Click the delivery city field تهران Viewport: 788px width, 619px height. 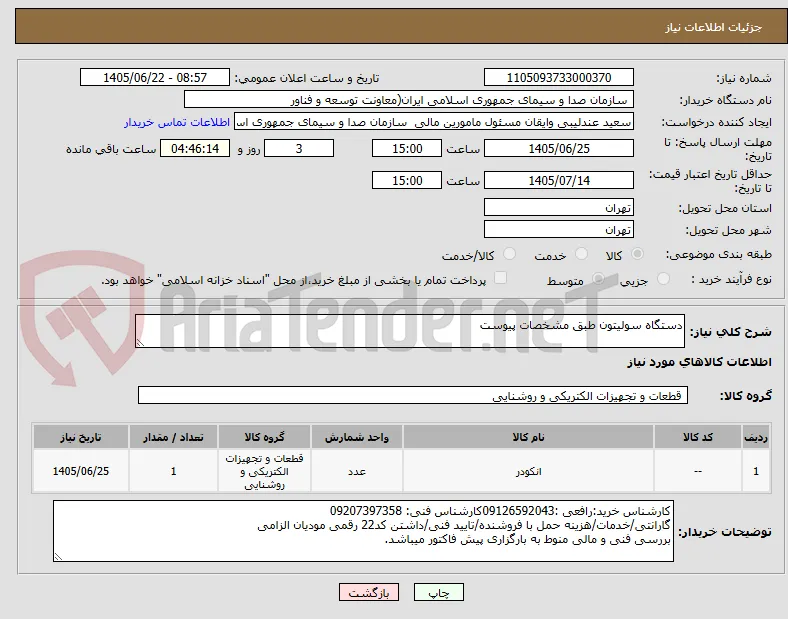(x=559, y=230)
